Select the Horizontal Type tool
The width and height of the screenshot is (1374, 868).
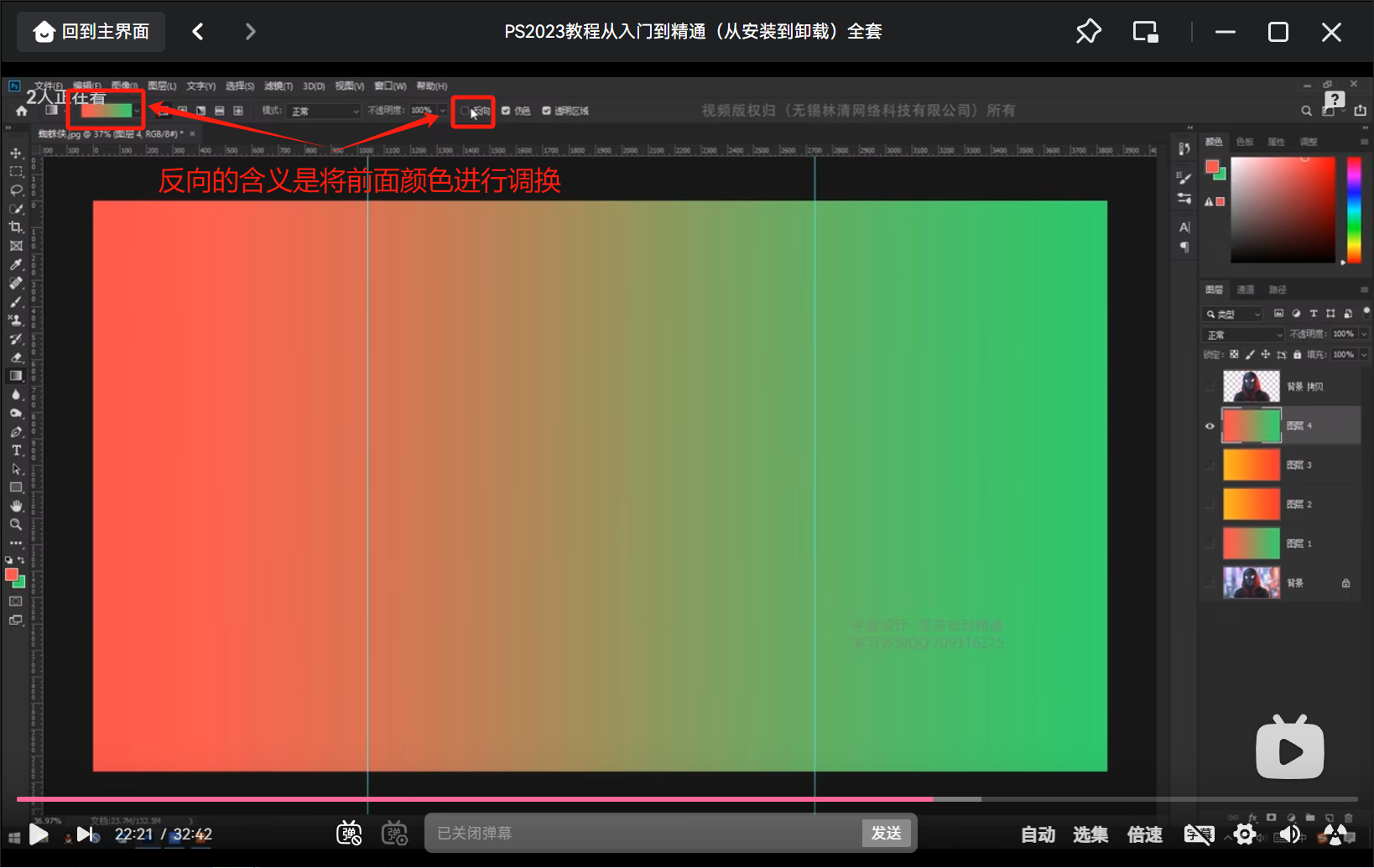[x=16, y=450]
